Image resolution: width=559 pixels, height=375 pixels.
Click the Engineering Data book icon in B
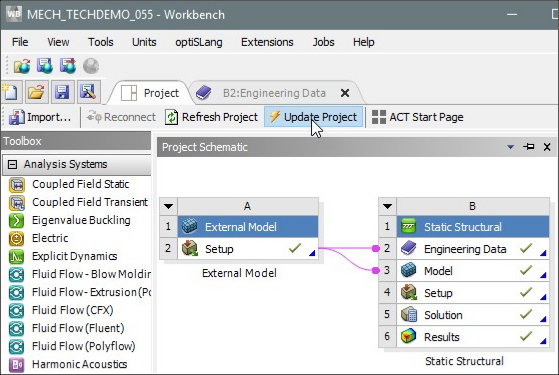(409, 248)
